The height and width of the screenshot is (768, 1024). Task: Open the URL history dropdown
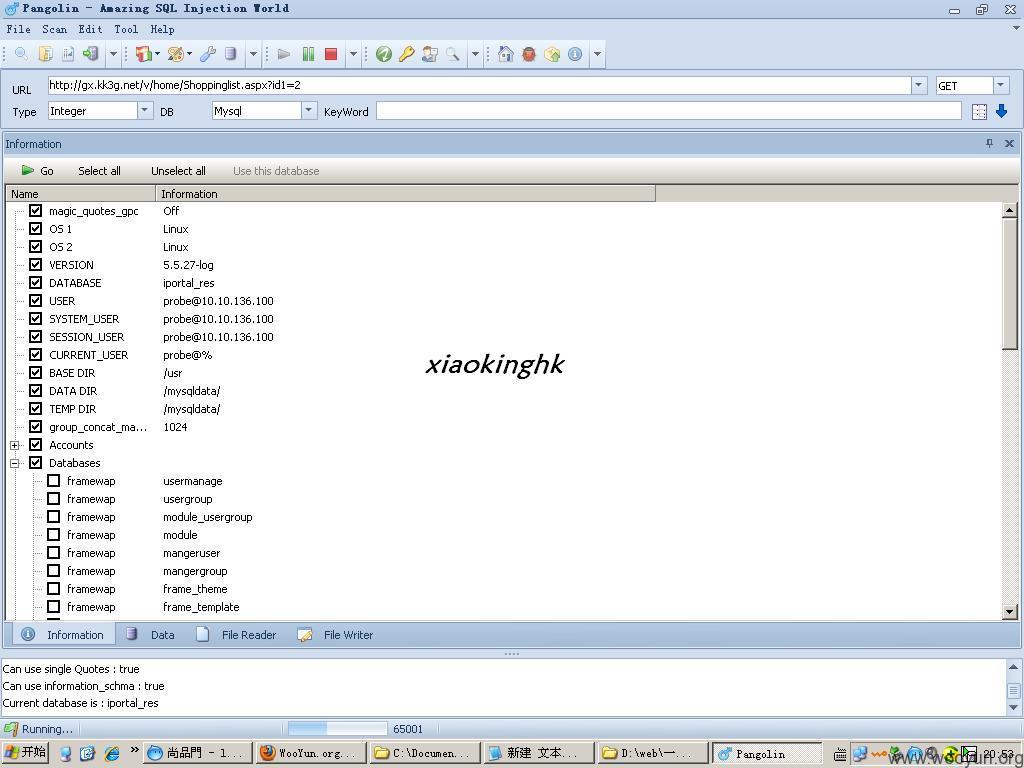[919, 85]
